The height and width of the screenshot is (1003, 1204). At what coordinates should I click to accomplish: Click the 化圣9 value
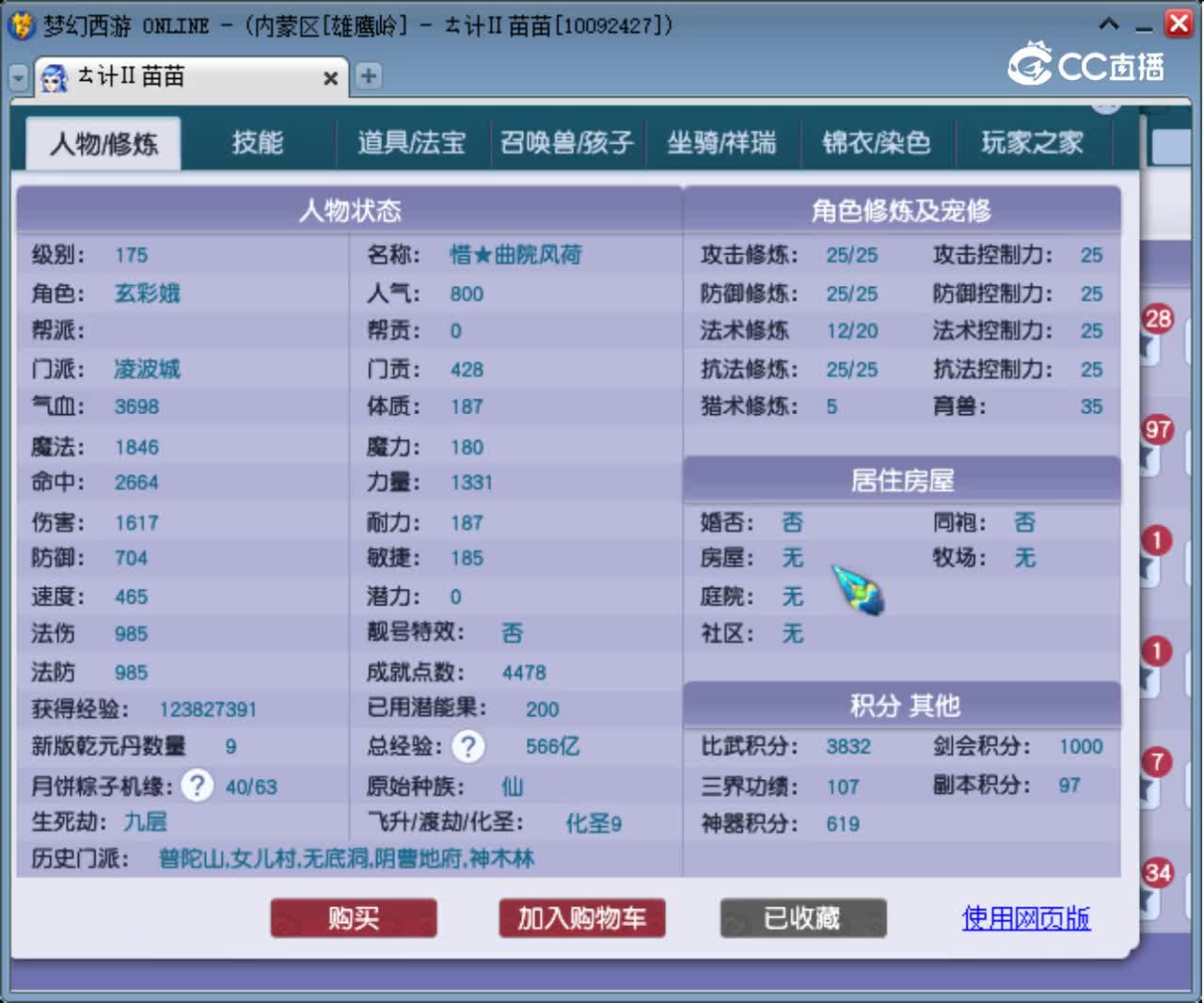pos(594,824)
